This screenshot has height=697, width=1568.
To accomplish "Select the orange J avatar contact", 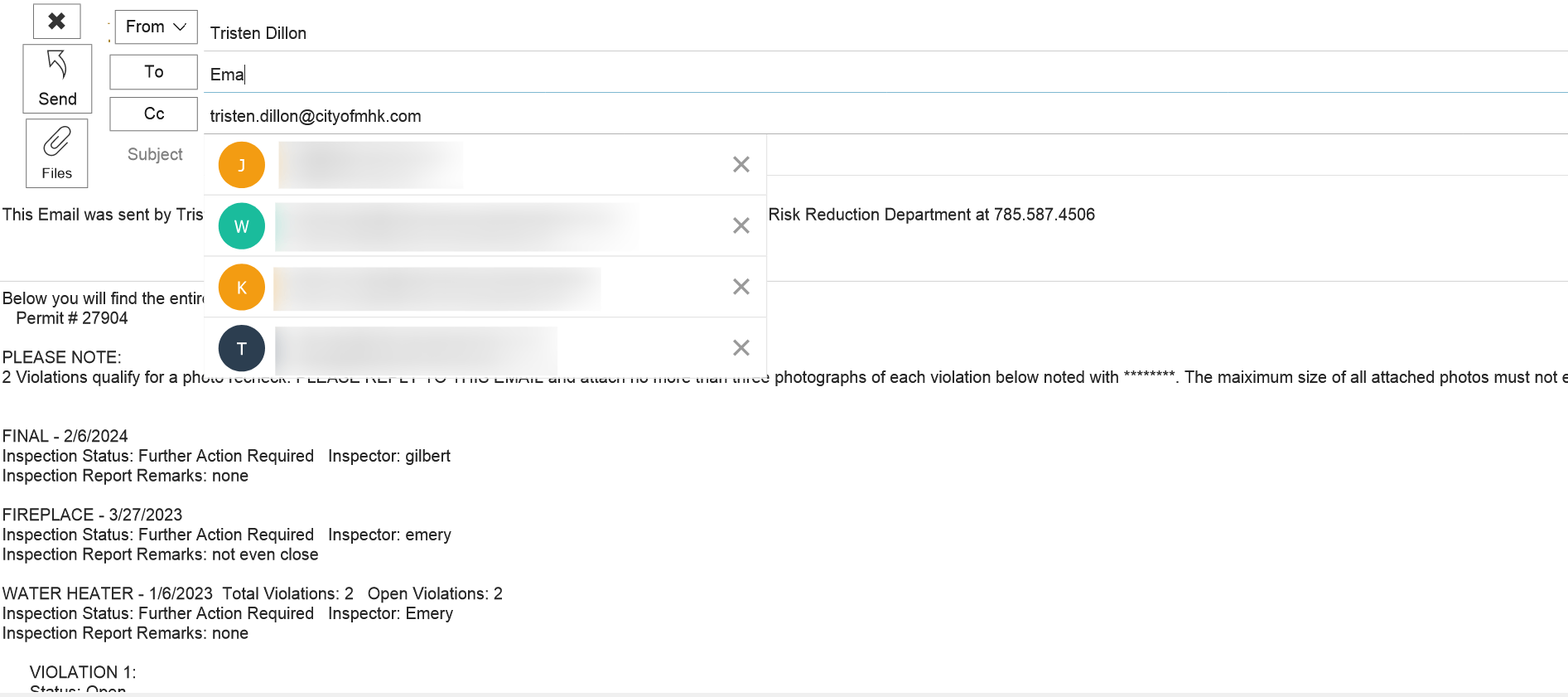I will point(242,165).
